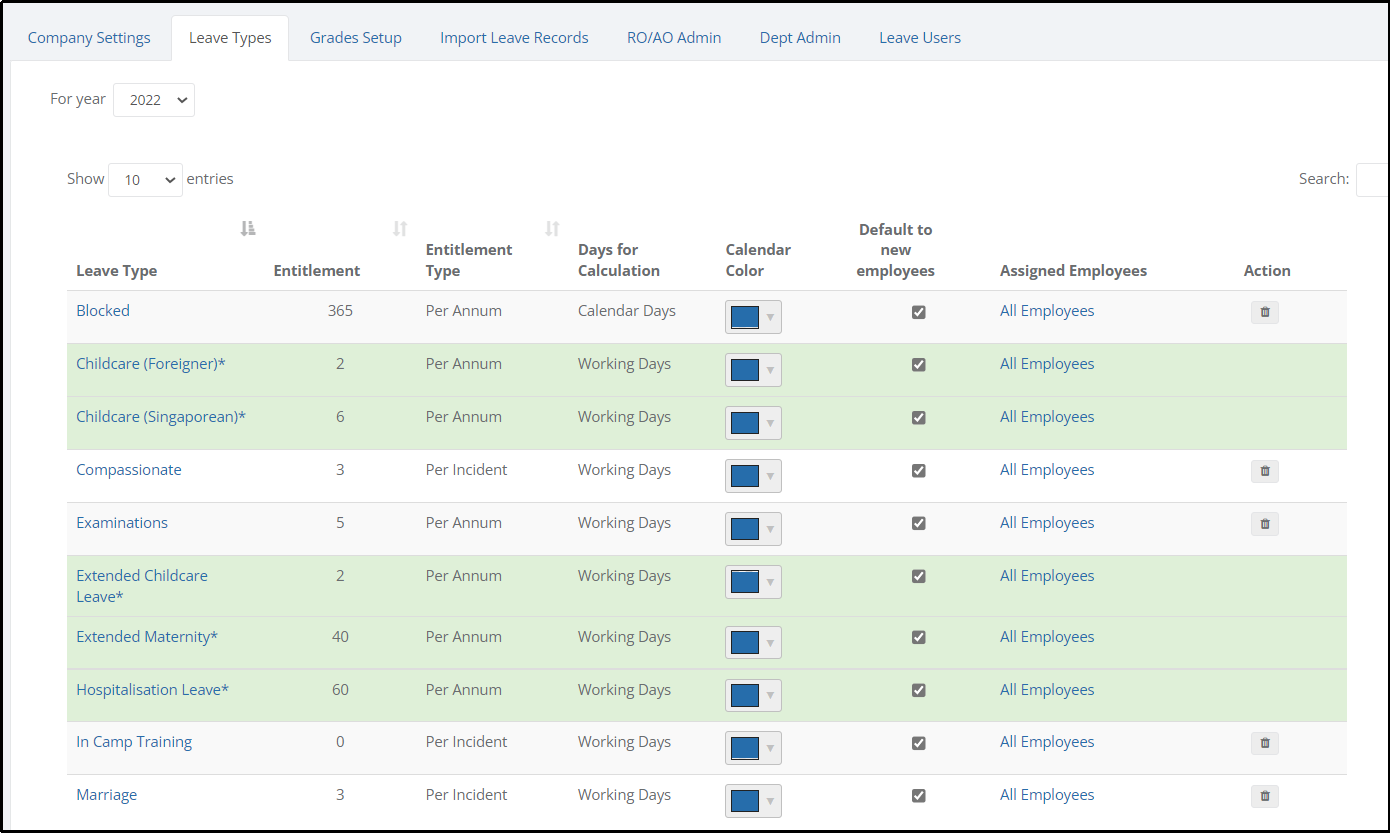
Task: Open color picker for Extended Childcare Leave
Action: point(753,582)
